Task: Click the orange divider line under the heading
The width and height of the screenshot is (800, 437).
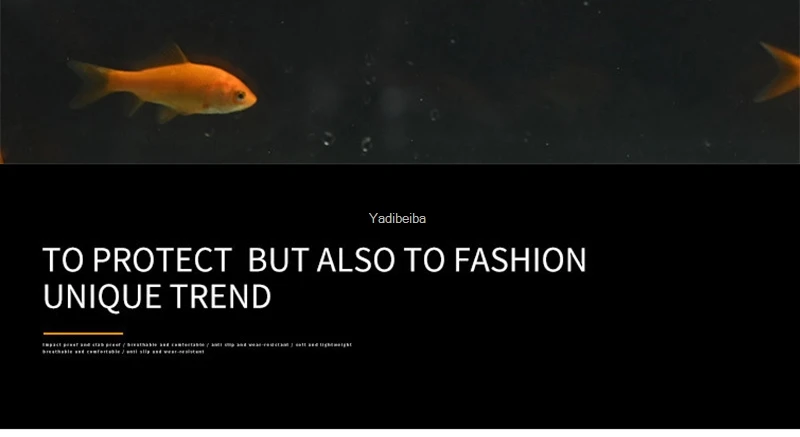Action: [x=83, y=333]
